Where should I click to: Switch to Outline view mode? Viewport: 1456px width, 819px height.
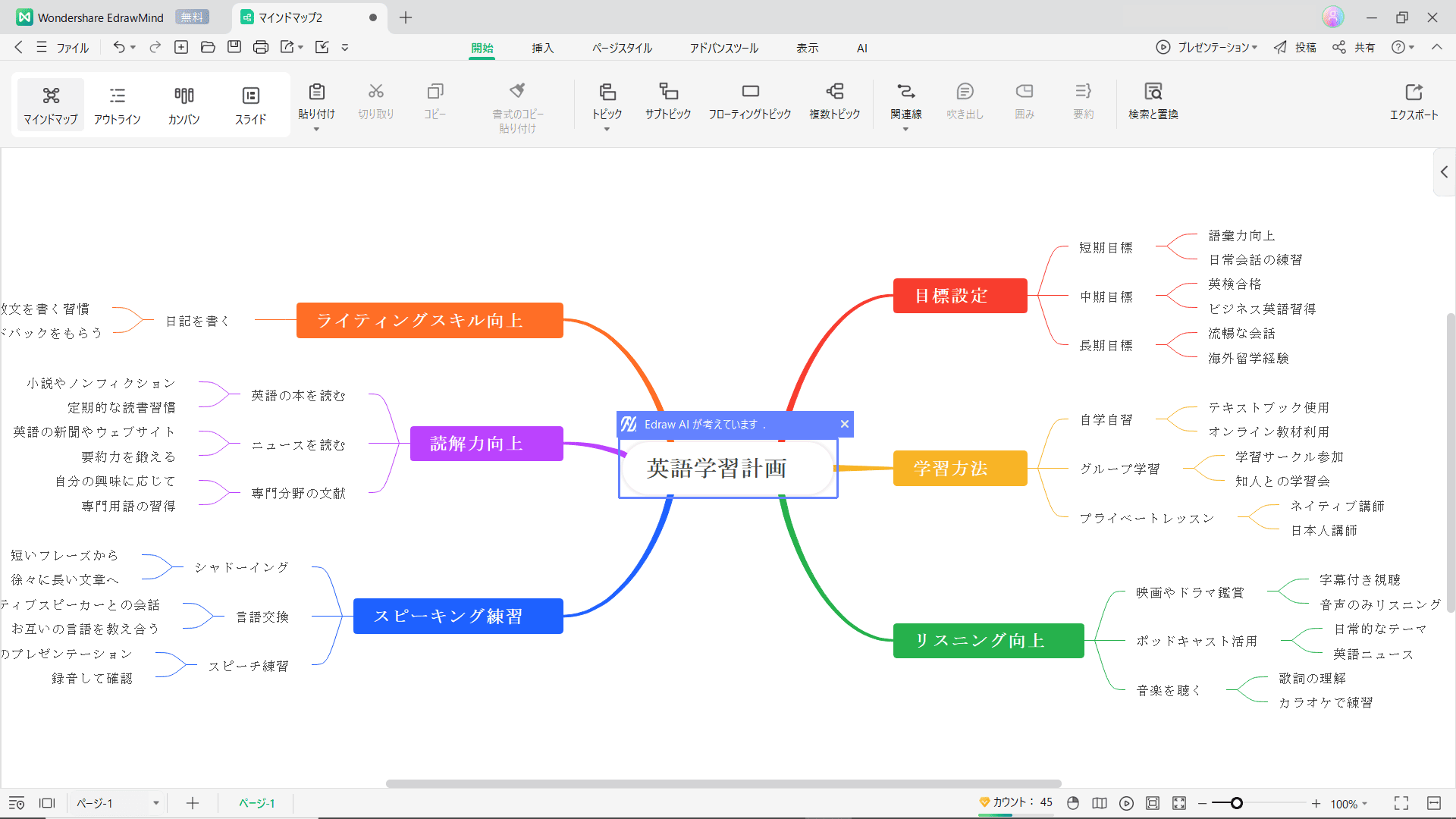[x=117, y=104]
